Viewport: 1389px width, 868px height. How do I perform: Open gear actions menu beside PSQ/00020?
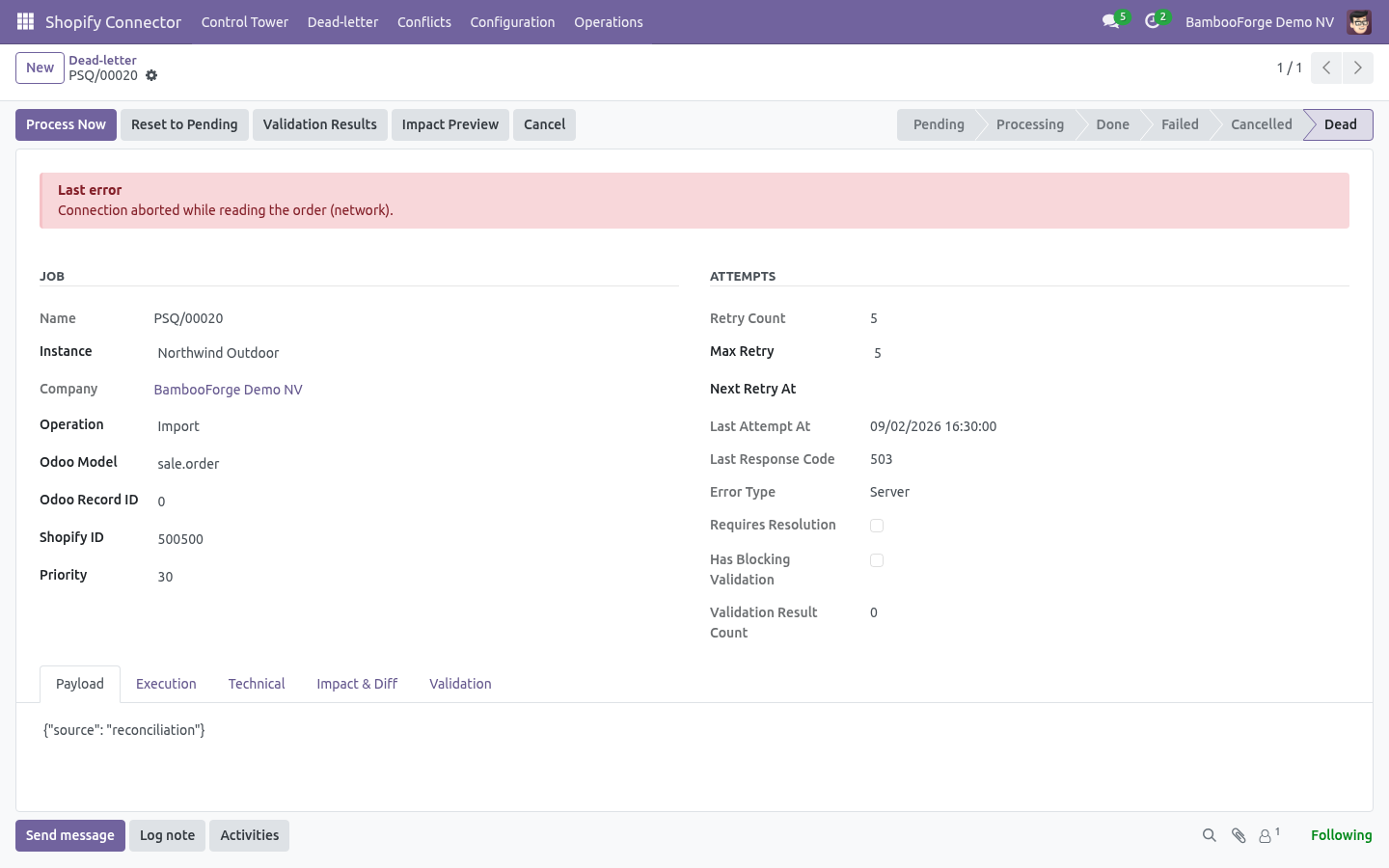[151, 75]
